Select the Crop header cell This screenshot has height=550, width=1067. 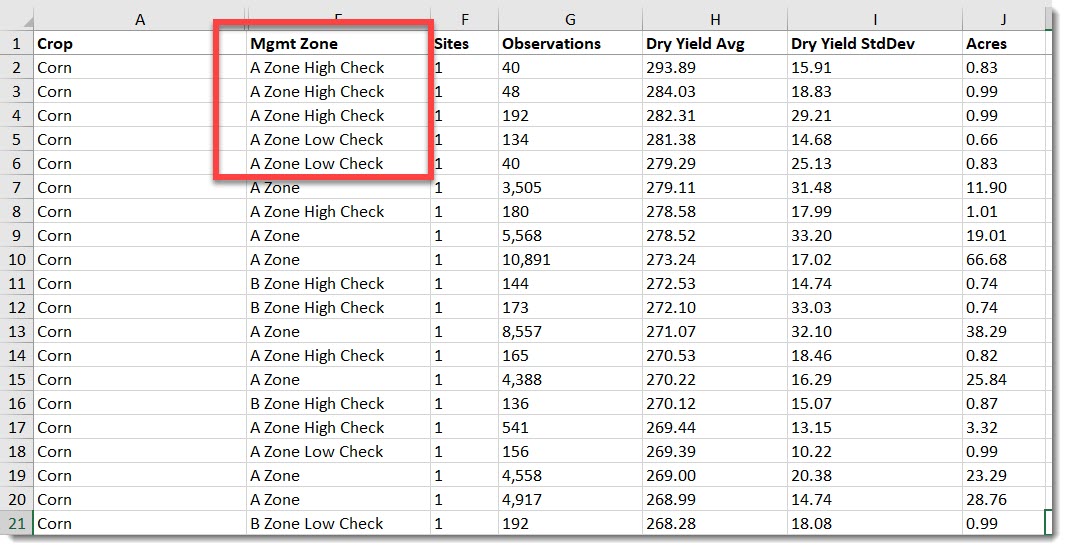(x=139, y=44)
